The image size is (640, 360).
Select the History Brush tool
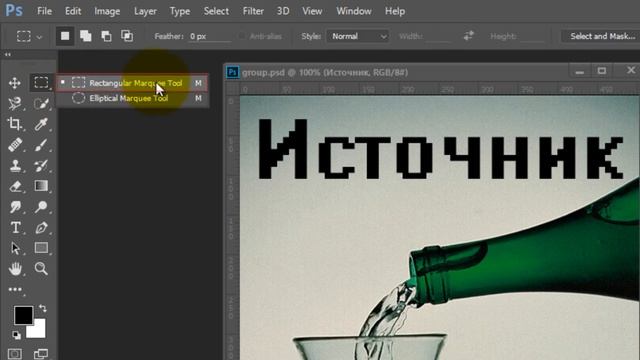(x=41, y=166)
